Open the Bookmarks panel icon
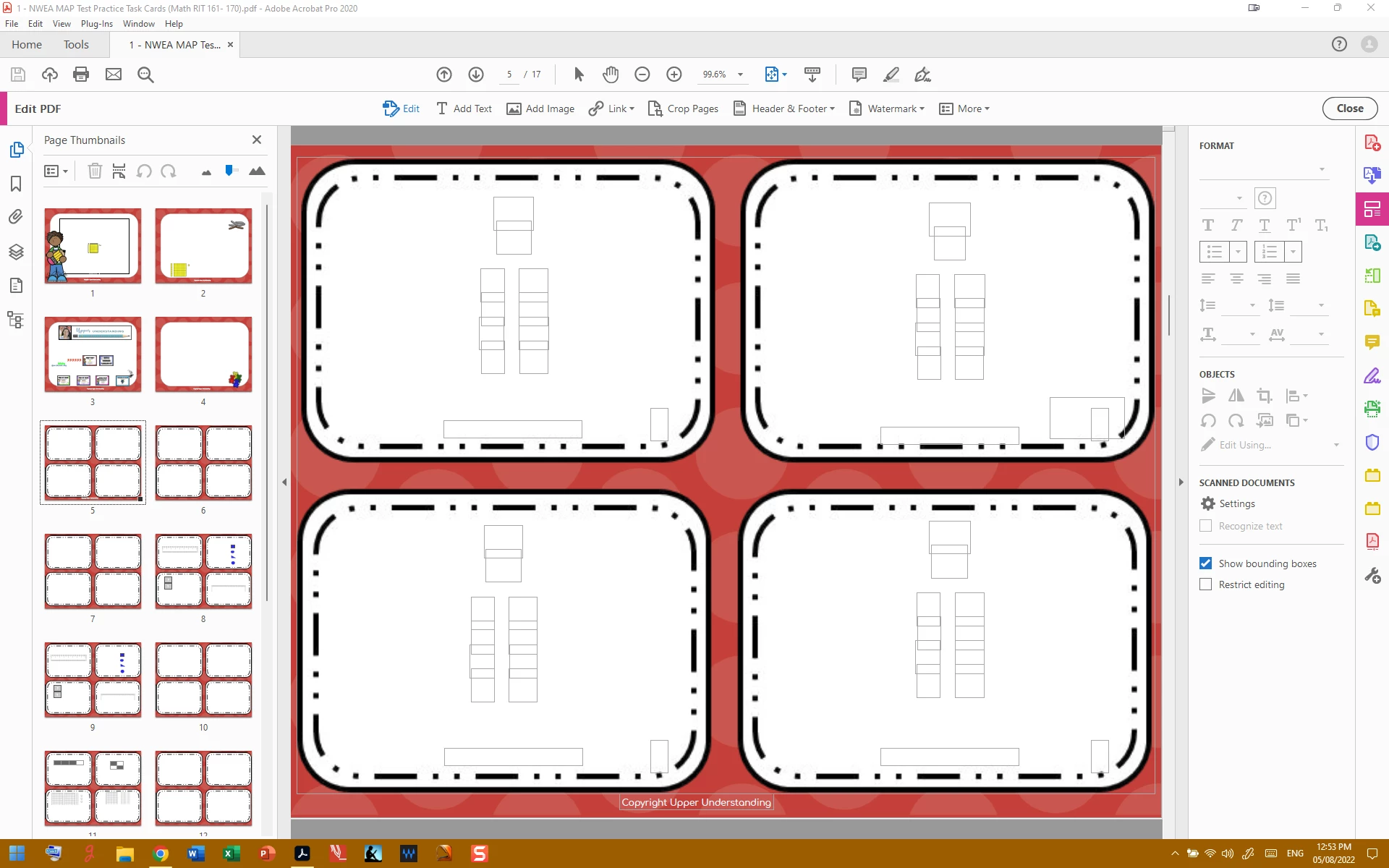The image size is (1389, 868). coord(16,184)
